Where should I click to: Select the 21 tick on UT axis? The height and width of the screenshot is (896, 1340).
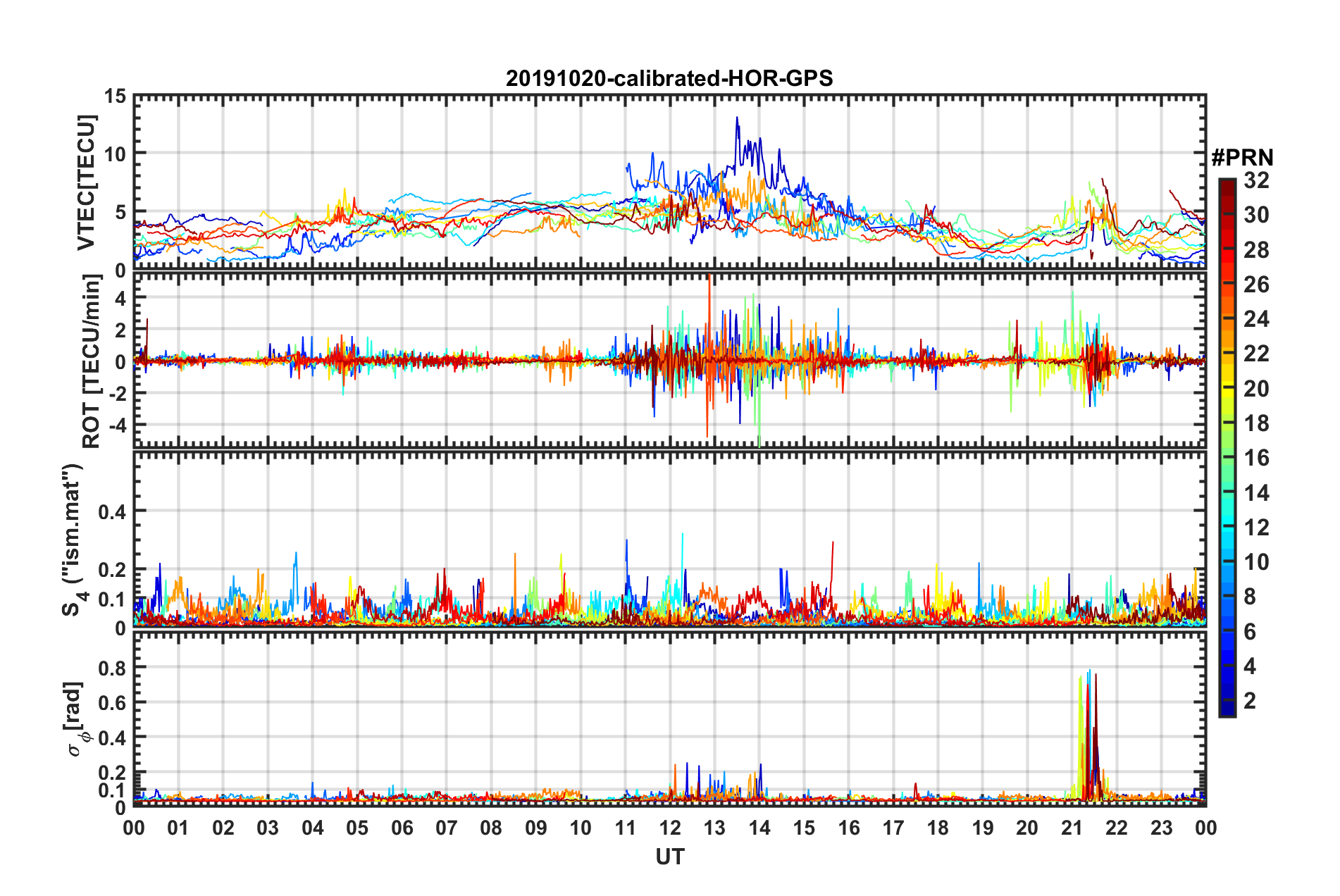(x=1072, y=828)
